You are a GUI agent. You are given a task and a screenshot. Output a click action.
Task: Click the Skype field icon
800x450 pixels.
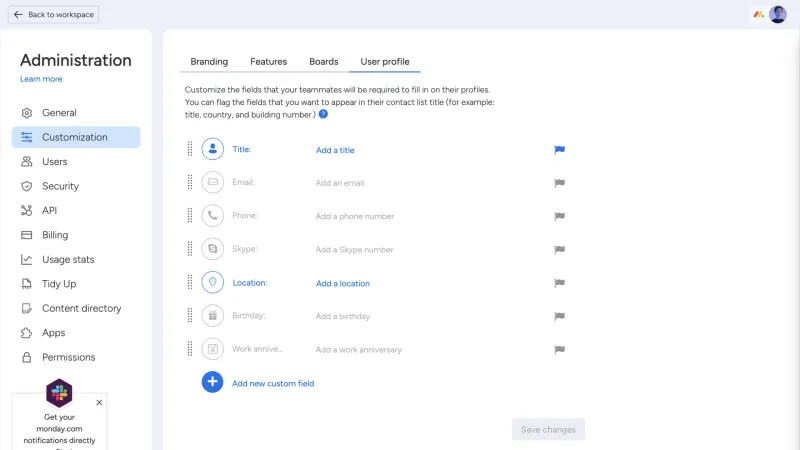click(213, 249)
